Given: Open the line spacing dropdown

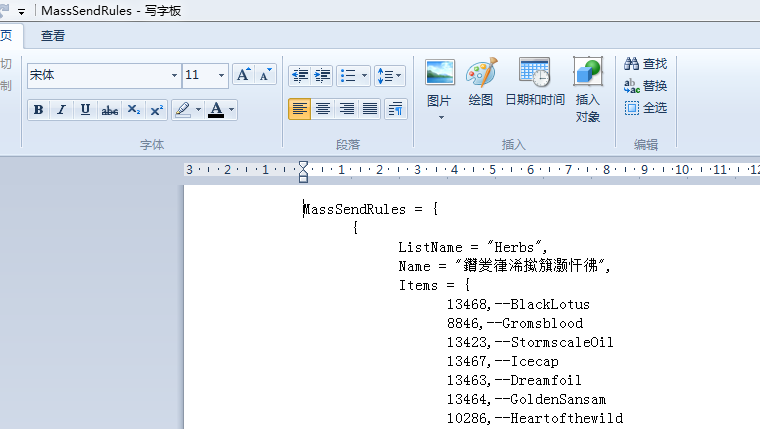Looking at the screenshot, I should [x=389, y=75].
